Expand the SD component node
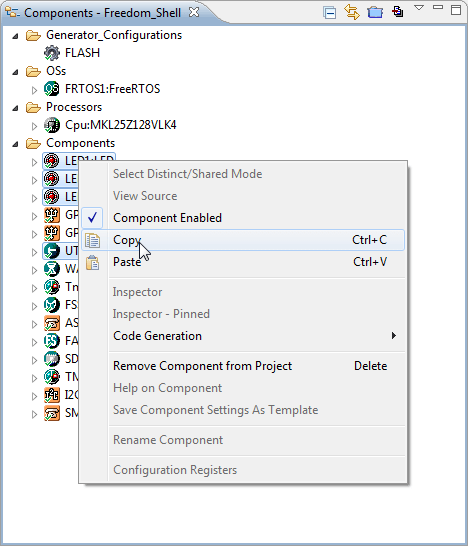The height and width of the screenshot is (546, 468). pos(34,360)
